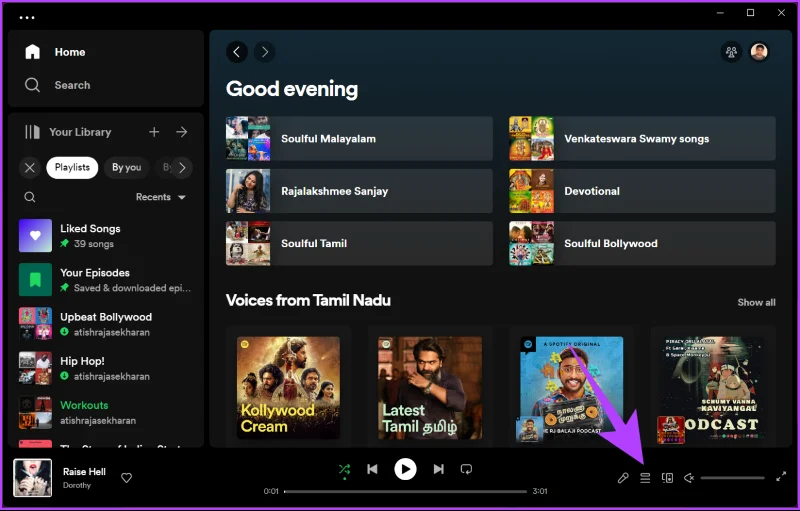Collapse Your Library panel icon
Viewport: 800px width, 511px height.
(x=32, y=132)
